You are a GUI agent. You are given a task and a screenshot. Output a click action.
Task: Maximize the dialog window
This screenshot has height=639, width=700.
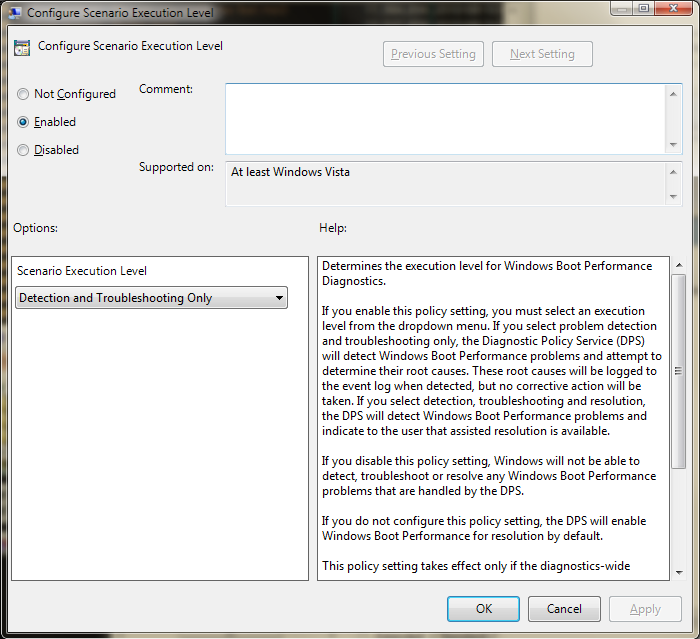point(644,8)
